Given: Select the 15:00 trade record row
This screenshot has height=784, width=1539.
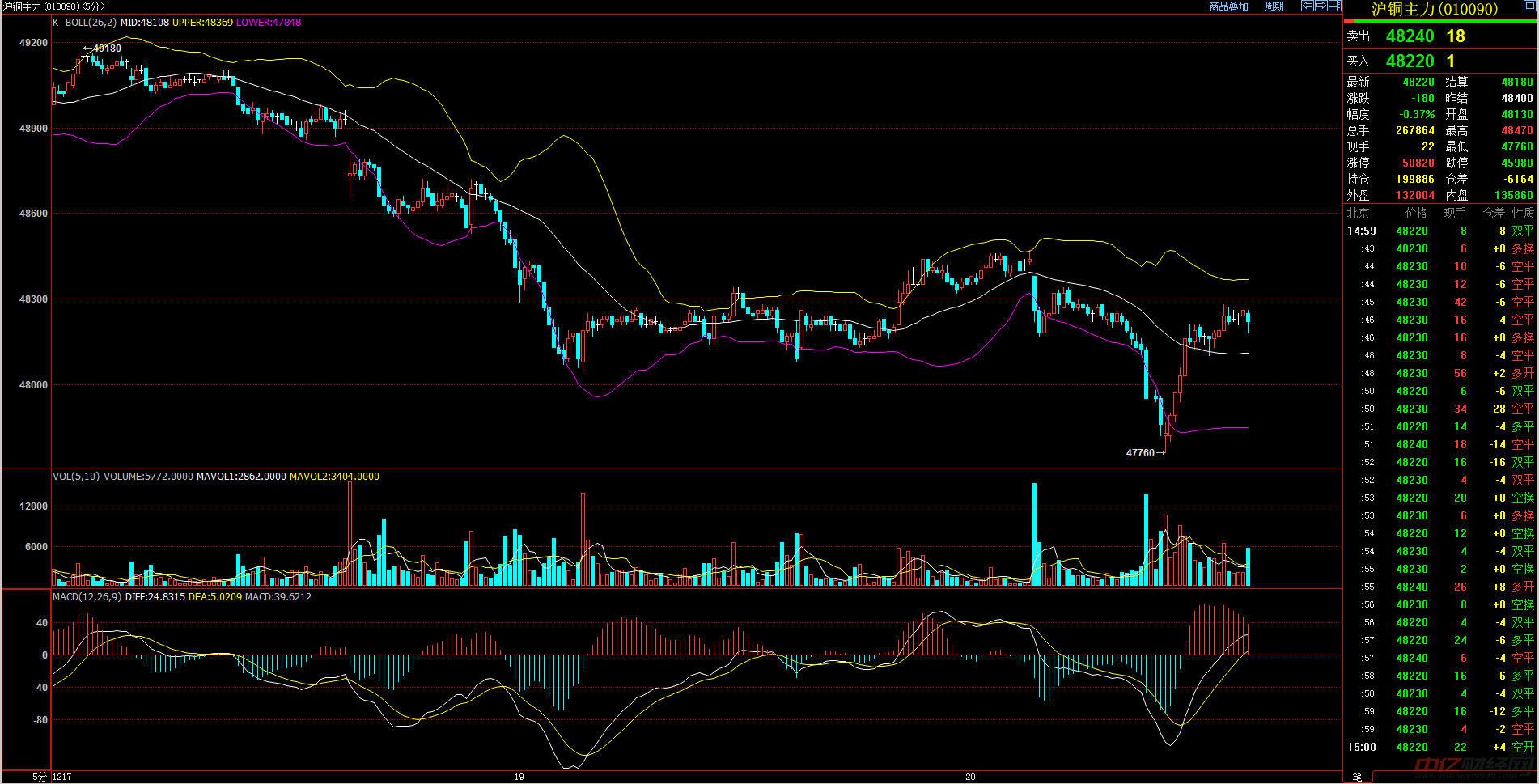Looking at the screenshot, I should 1440,748.
